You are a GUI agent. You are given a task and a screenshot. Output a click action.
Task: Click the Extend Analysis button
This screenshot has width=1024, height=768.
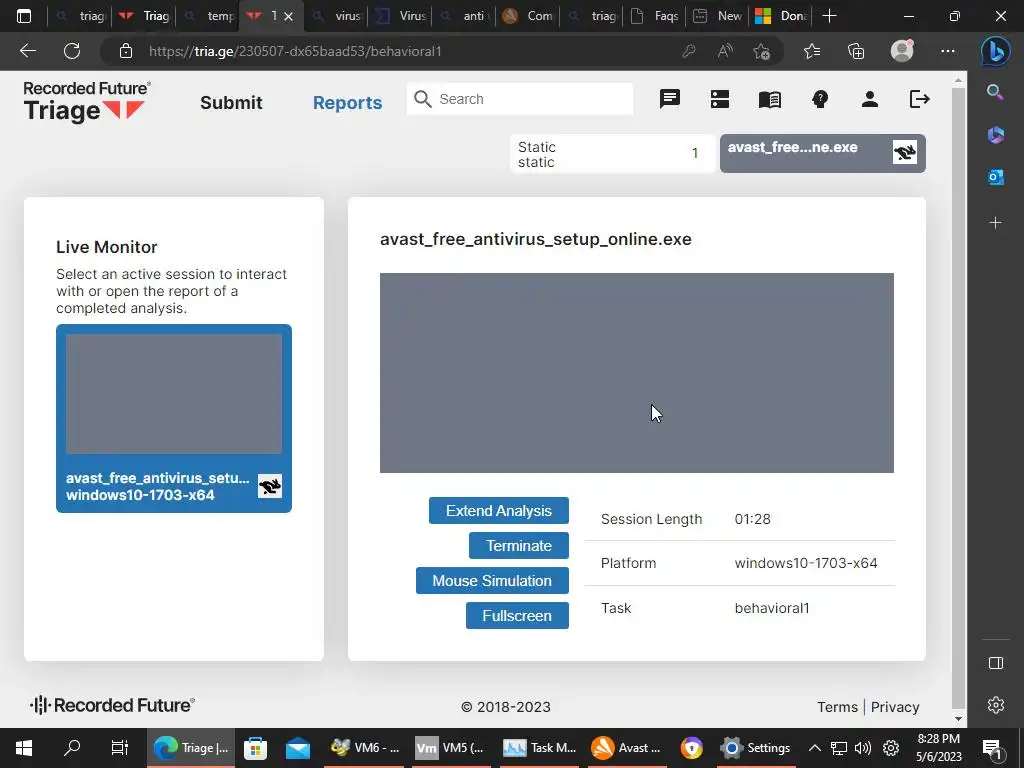499,511
